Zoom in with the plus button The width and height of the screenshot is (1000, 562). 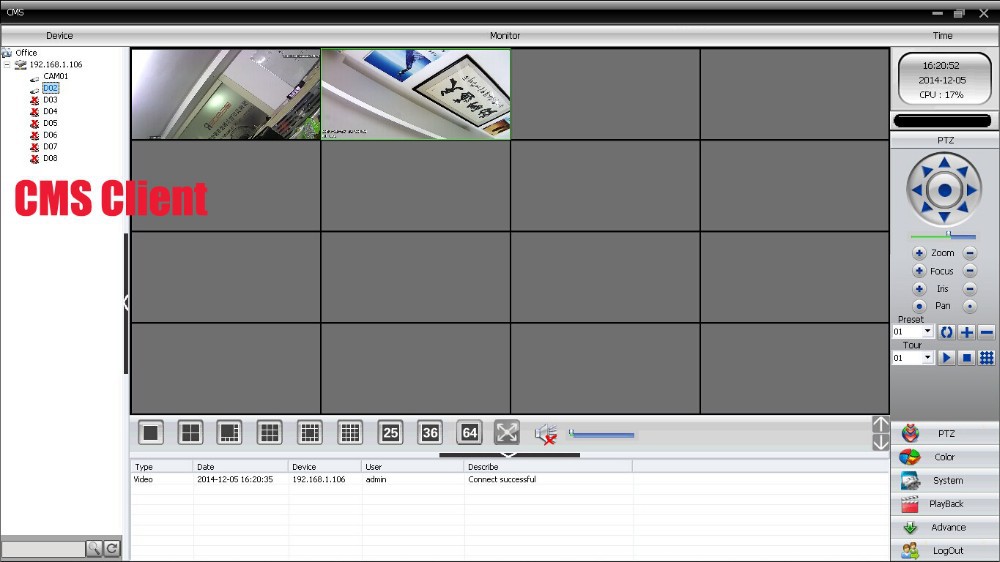click(919, 253)
